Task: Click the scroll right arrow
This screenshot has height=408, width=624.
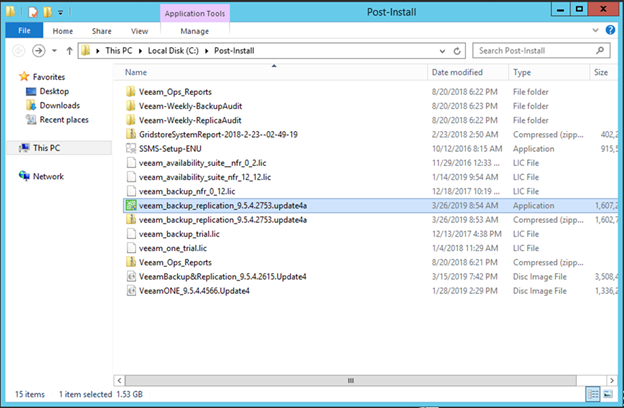Action: click(x=612, y=381)
